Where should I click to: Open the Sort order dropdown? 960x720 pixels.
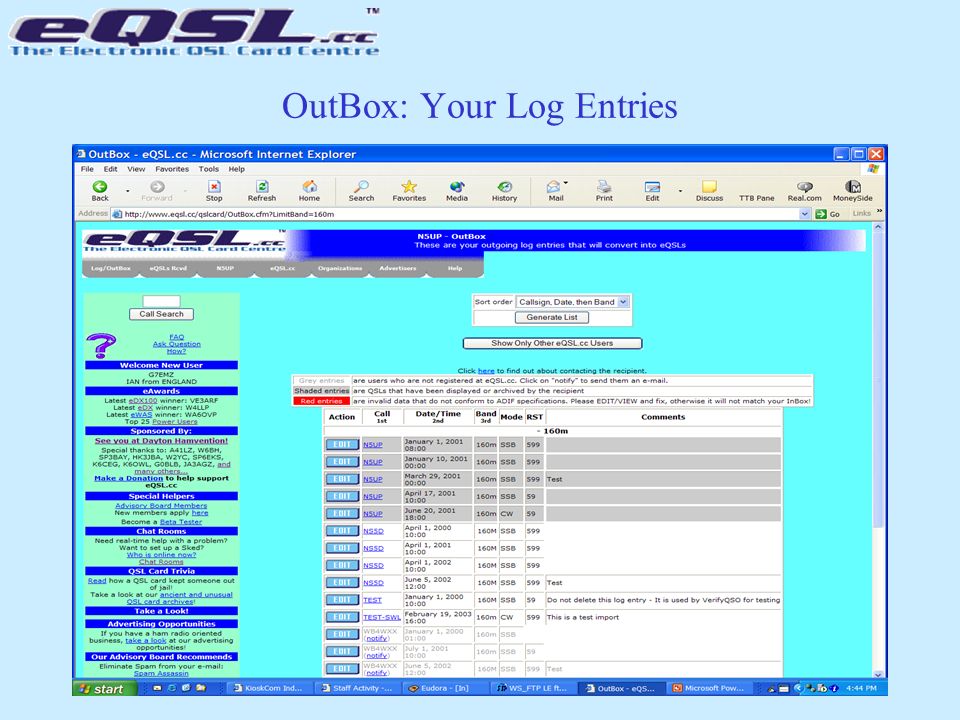(572, 302)
